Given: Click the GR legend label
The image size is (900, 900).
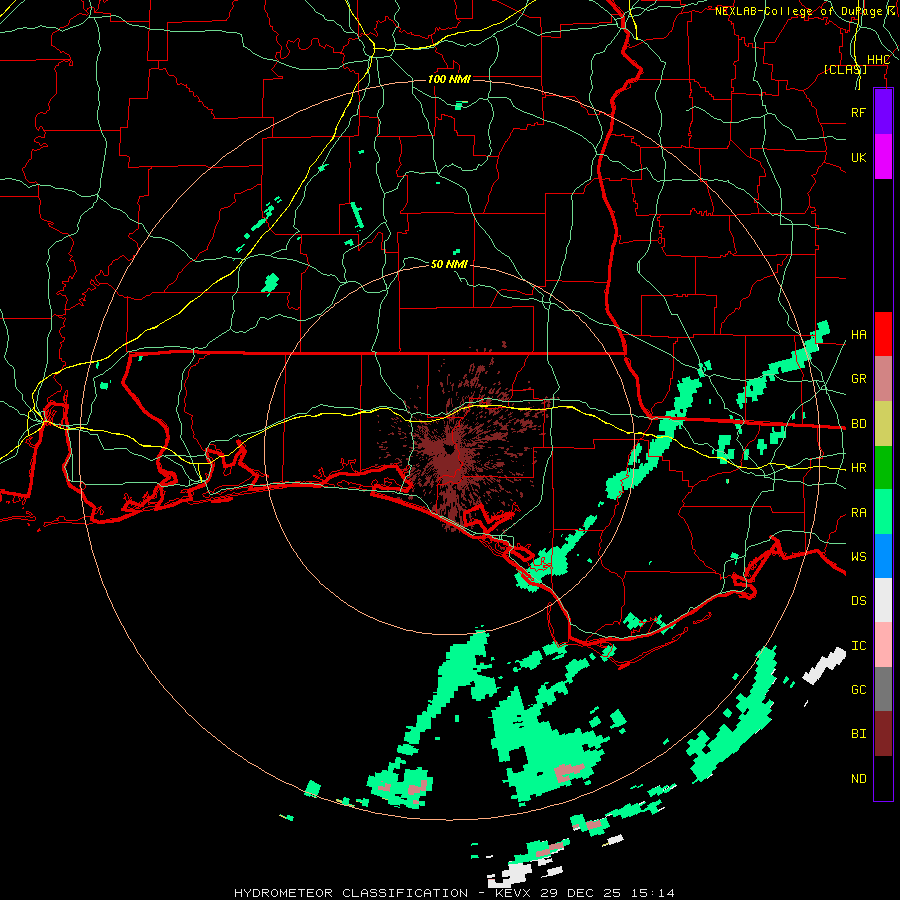Looking at the screenshot, I should click(x=859, y=379).
